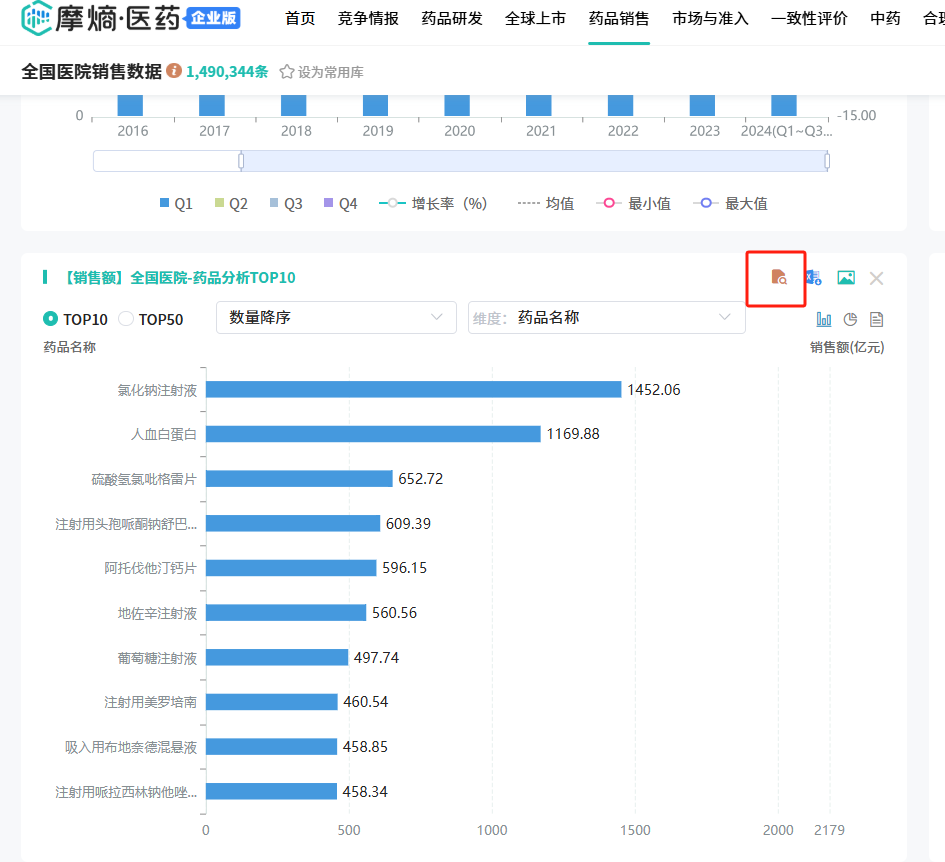945x862 pixels.
Task: Click the left handle of year range slider
Action: point(241,161)
